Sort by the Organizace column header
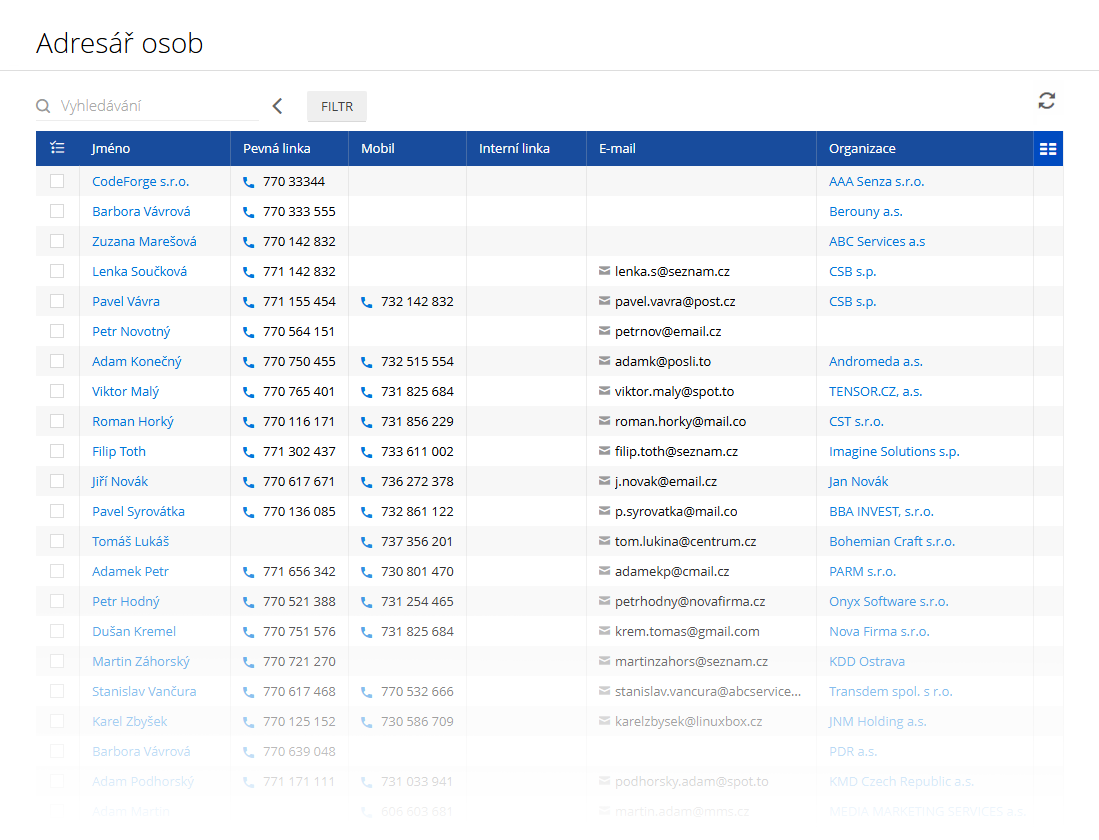Image resolution: width=1099 pixels, height=840 pixels. coord(862,149)
